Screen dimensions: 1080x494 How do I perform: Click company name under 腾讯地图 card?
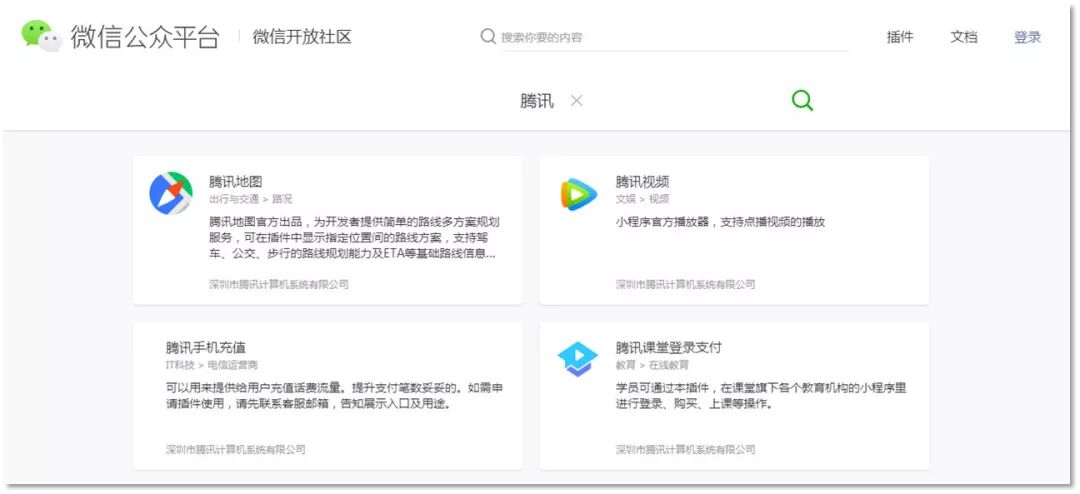(x=279, y=284)
